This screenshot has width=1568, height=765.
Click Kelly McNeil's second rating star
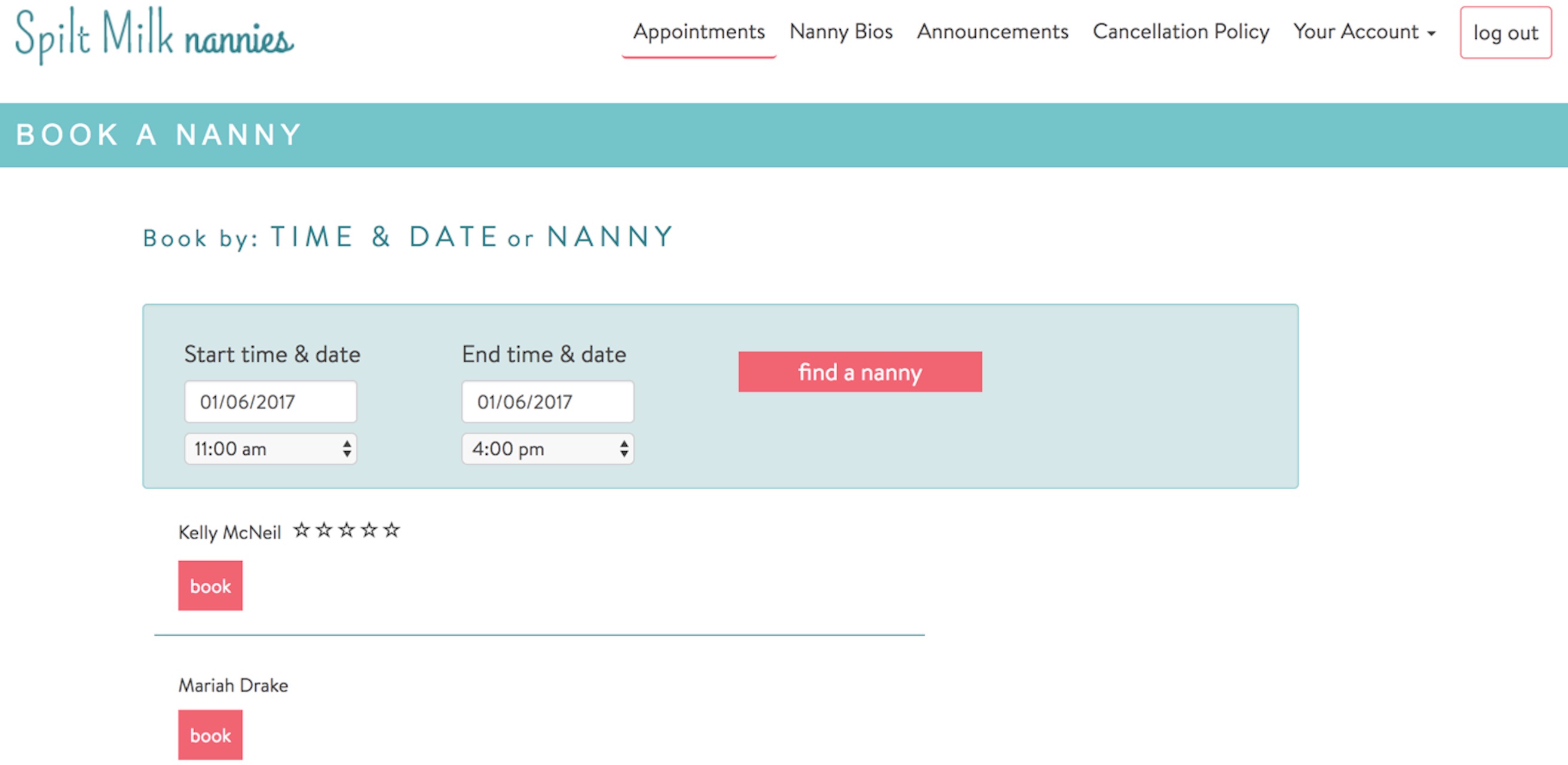(x=324, y=530)
